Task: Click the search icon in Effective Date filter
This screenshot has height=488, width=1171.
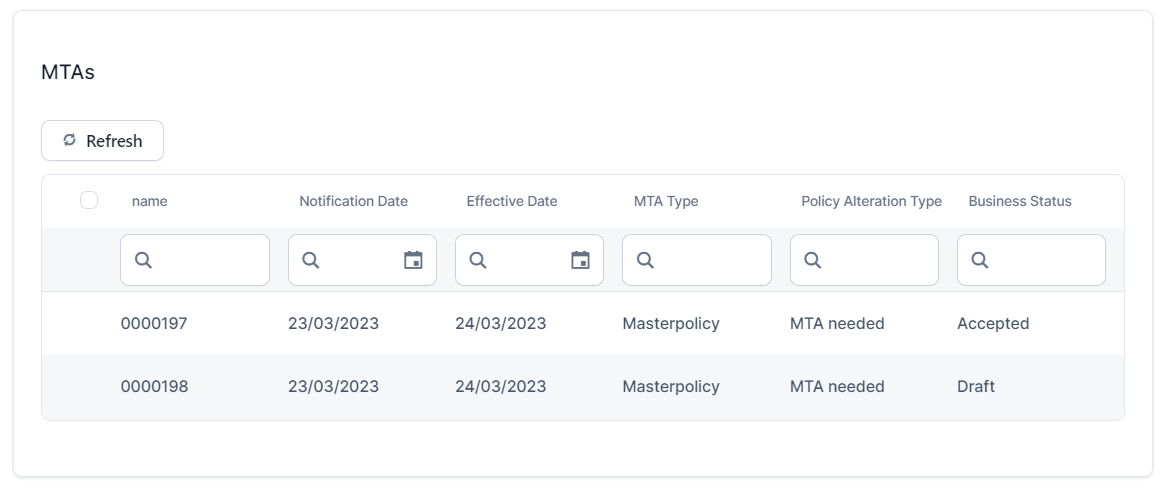Action: coord(478,260)
